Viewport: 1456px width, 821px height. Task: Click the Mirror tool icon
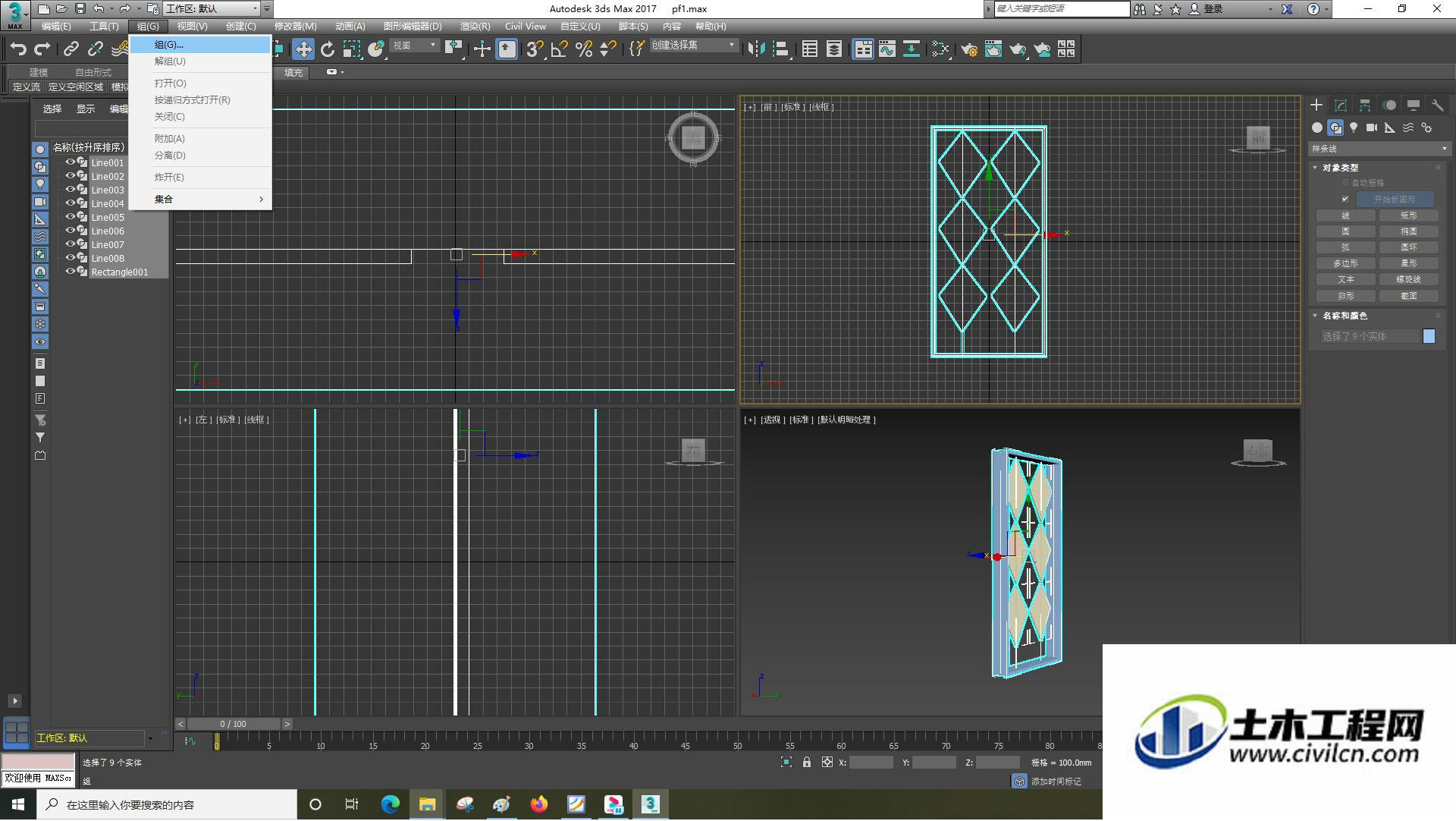(x=756, y=49)
